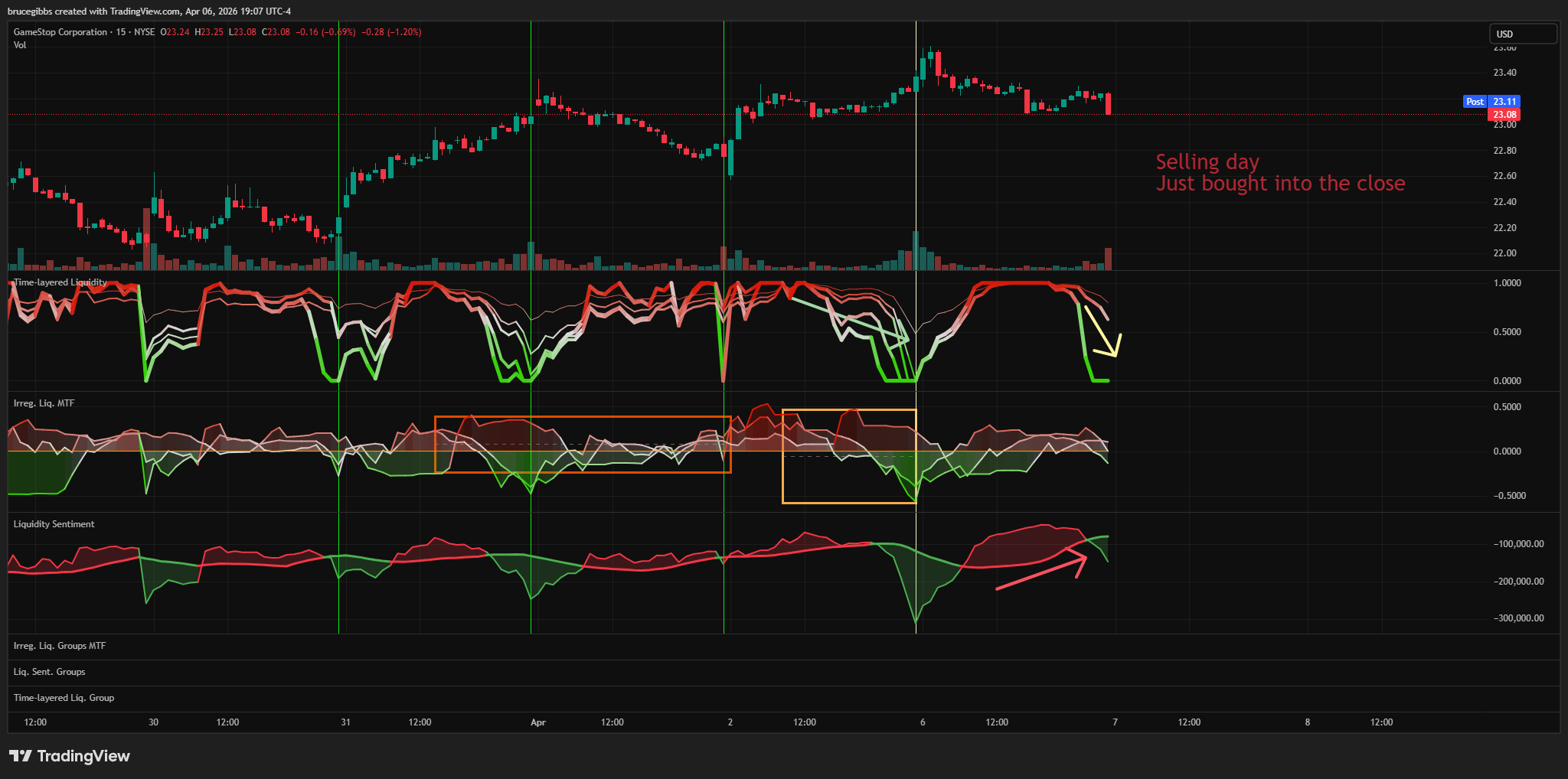Click the Liquidity Sentiment indicator label
Image resolution: width=1568 pixels, height=779 pixels.
click(x=54, y=524)
